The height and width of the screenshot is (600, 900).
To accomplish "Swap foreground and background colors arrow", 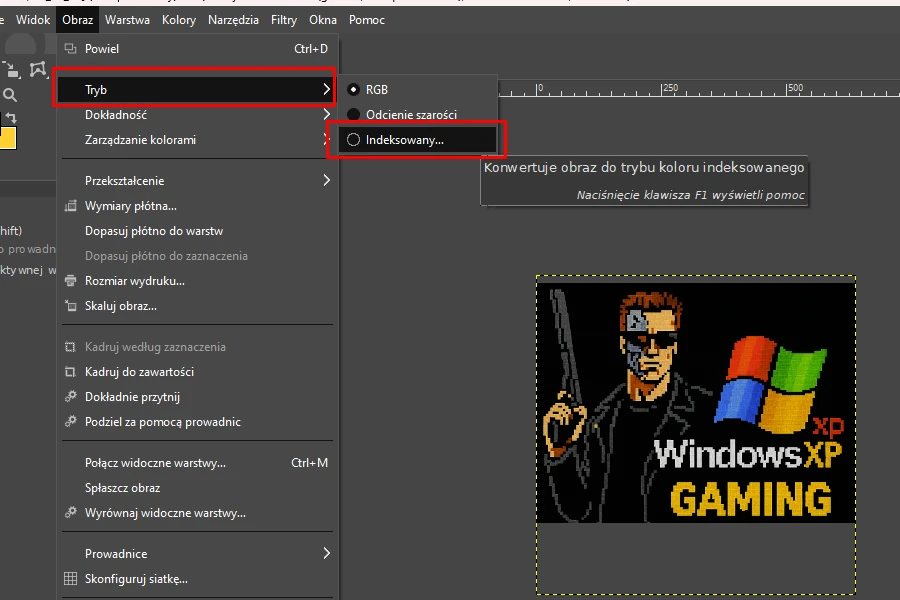I will [x=11, y=118].
